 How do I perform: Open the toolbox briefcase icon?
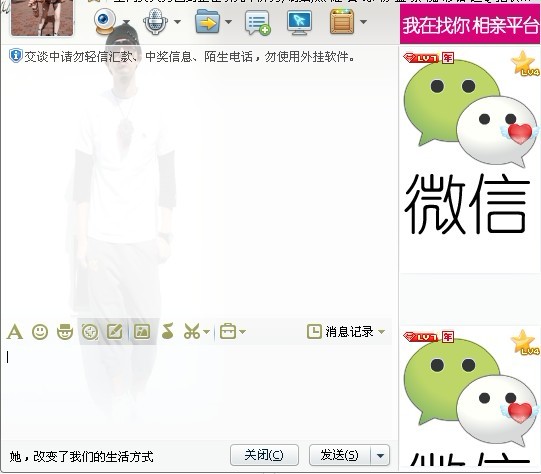[228, 332]
